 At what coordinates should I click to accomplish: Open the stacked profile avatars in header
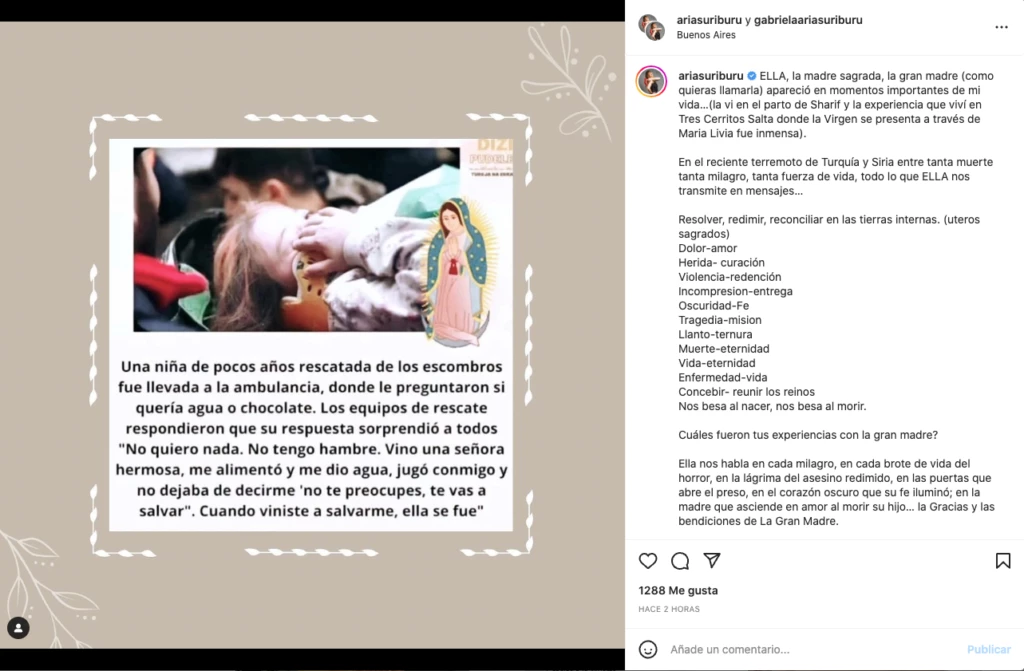point(652,27)
